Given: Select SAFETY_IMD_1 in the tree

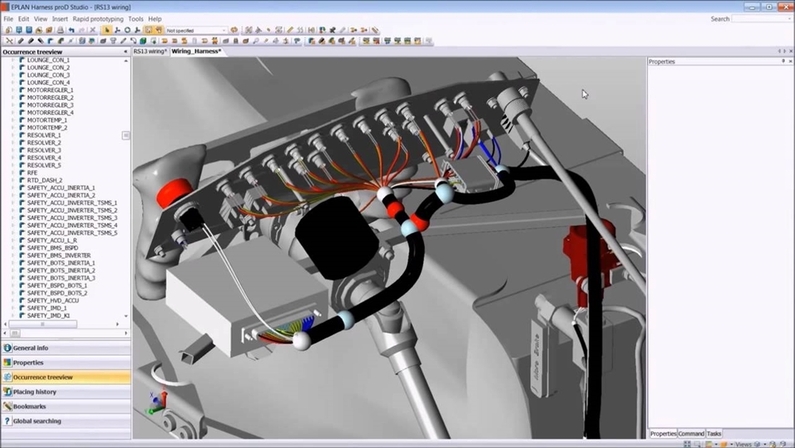Looking at the screenshot, I should point(47,308).
